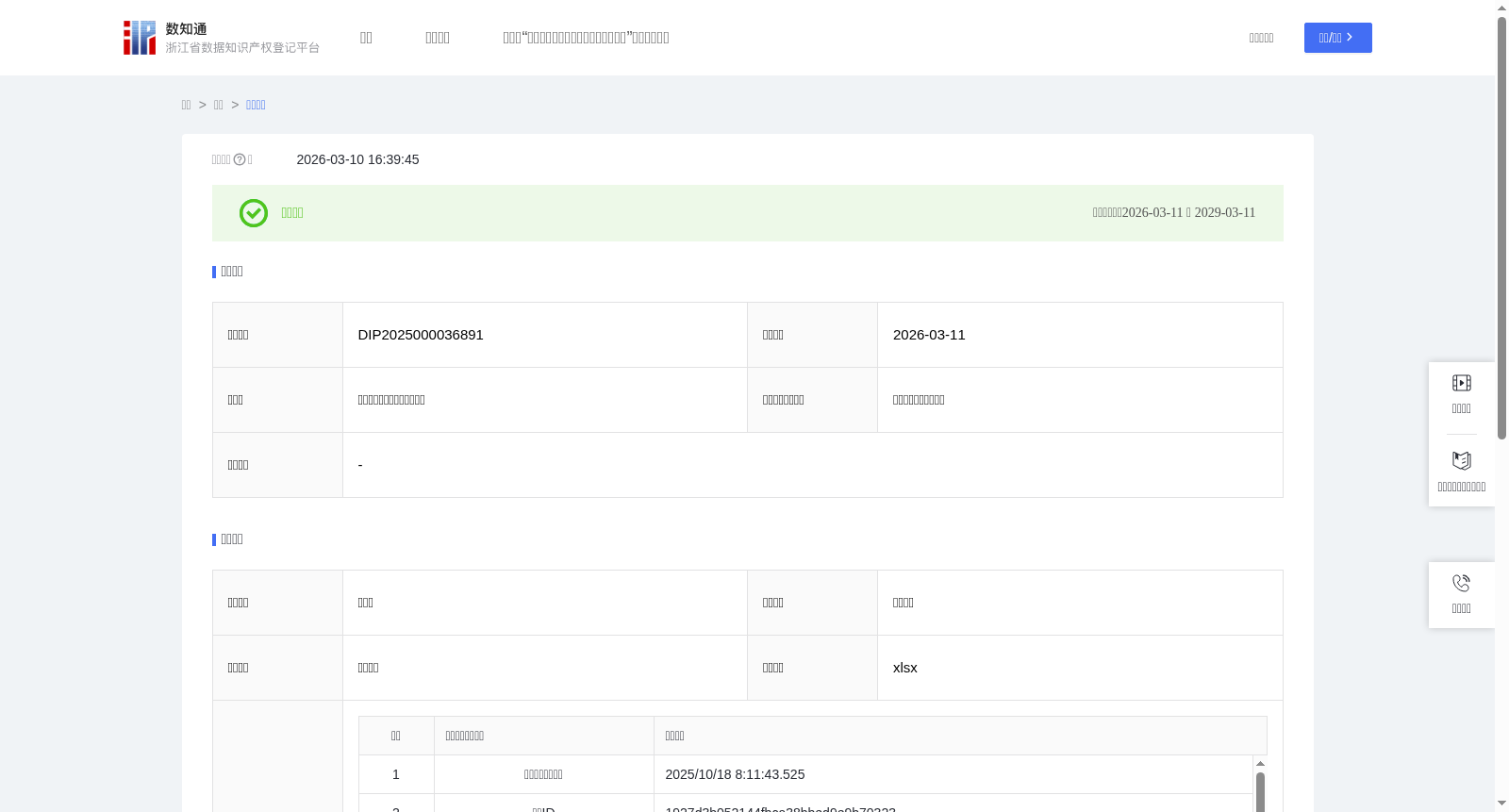Click the blue header button with arrow
This screenshot has width=1509, height=812.
(1337, 38)
